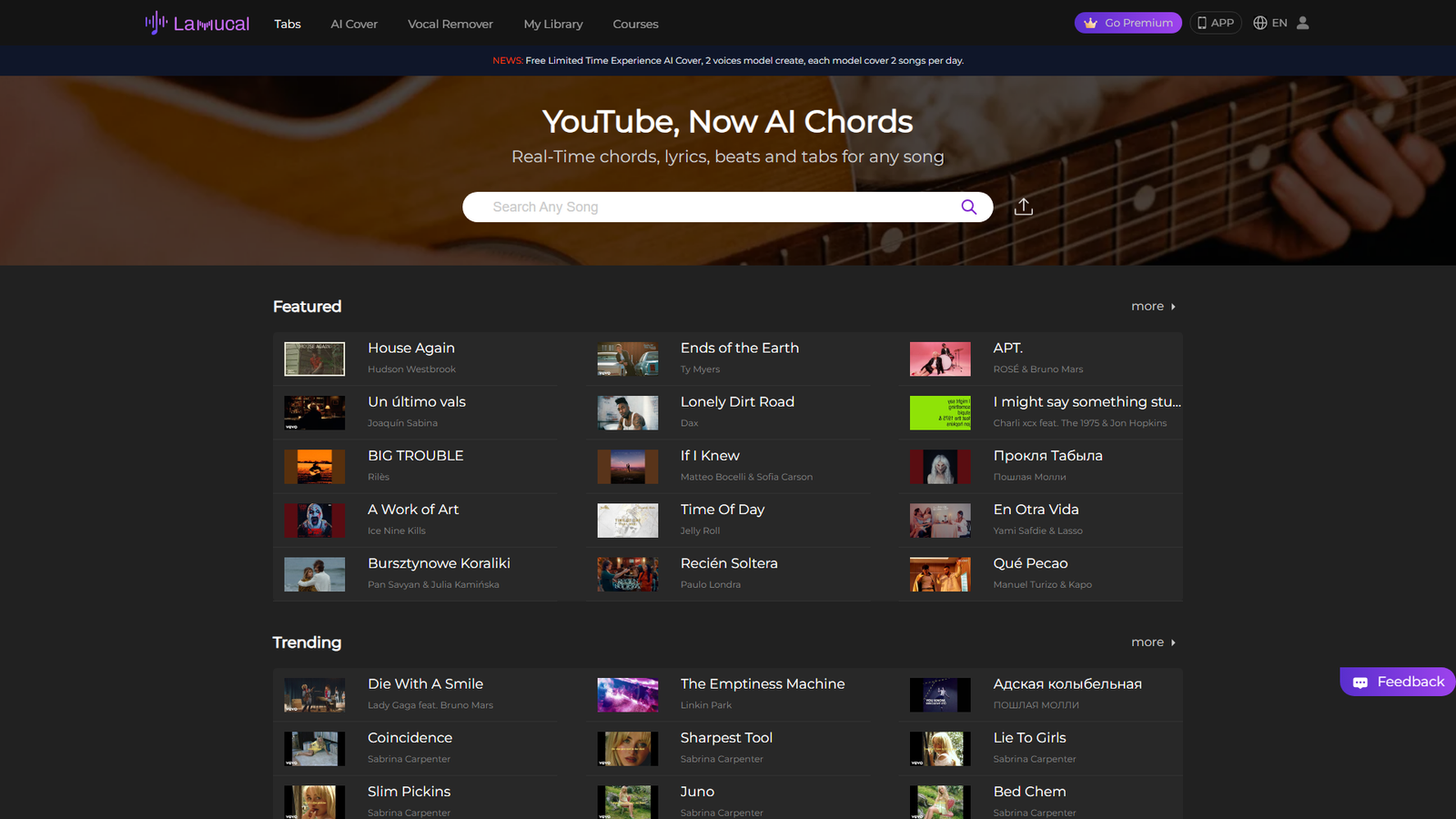Open En Otra Vida thumbnail

(x=940, y=521)
